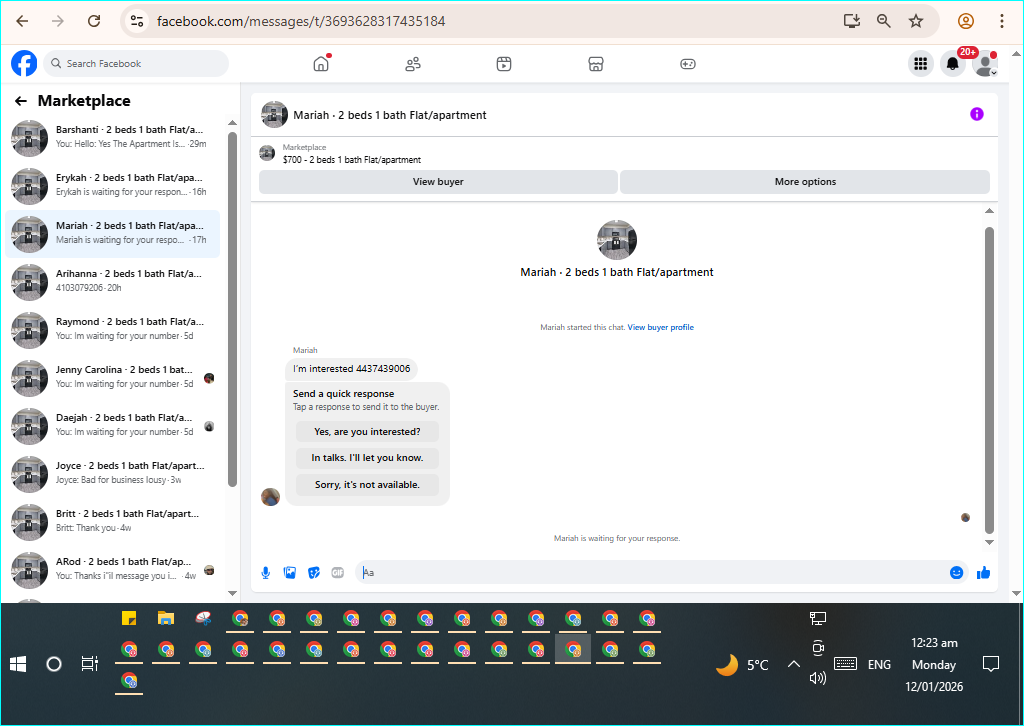
Task: Click the chat messages scrollbar
Action: tap(989, 380)
